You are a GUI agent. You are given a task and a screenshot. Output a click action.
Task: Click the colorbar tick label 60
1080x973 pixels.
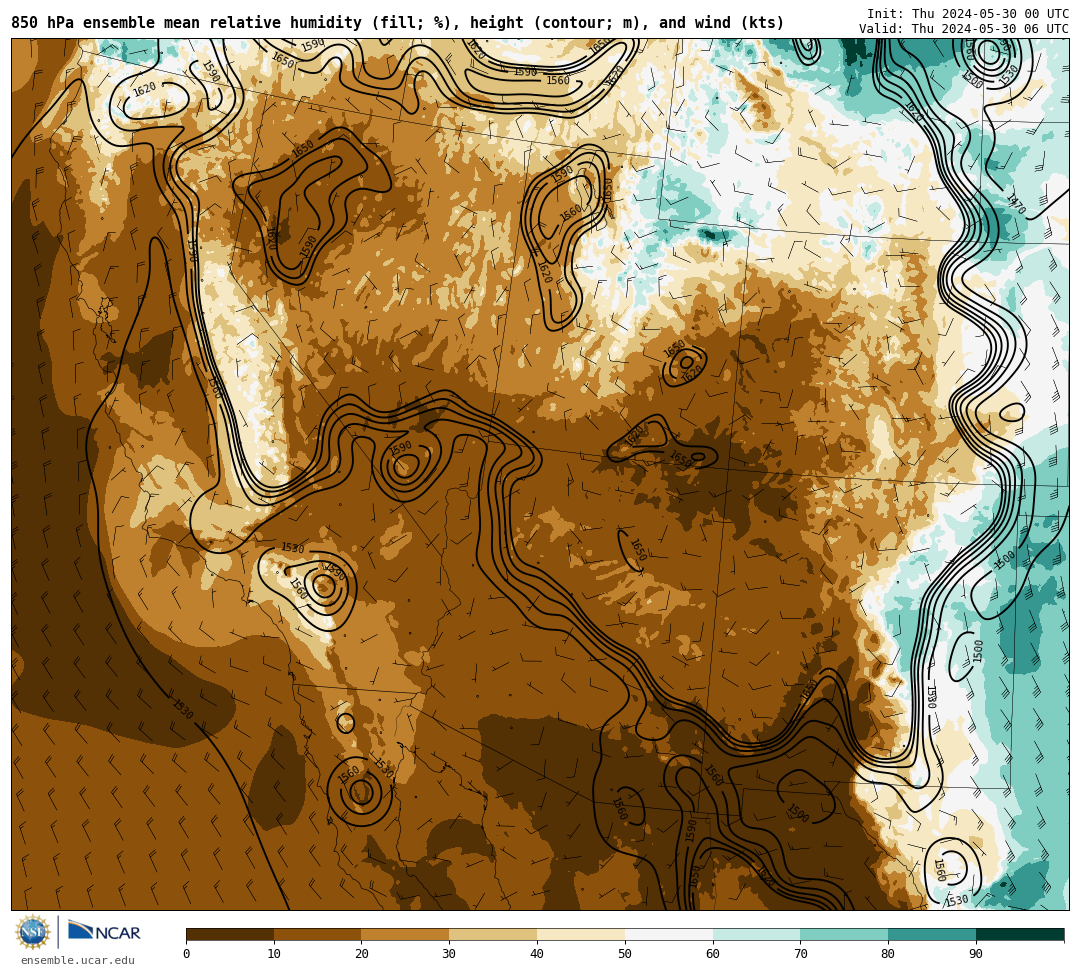pyautogui.click(x=713, y=954)
